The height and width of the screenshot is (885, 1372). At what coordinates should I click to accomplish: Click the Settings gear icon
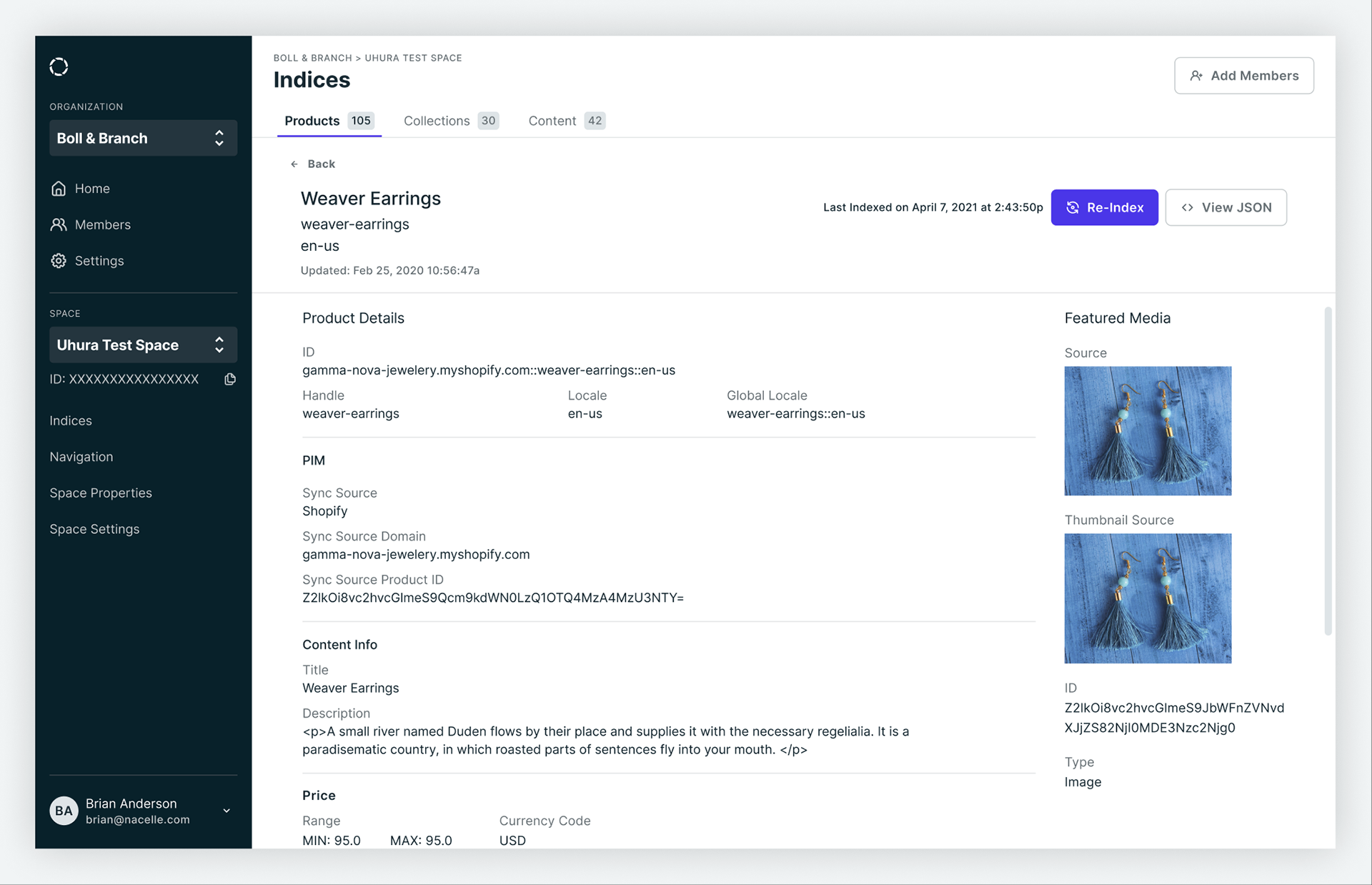(59, 261)
